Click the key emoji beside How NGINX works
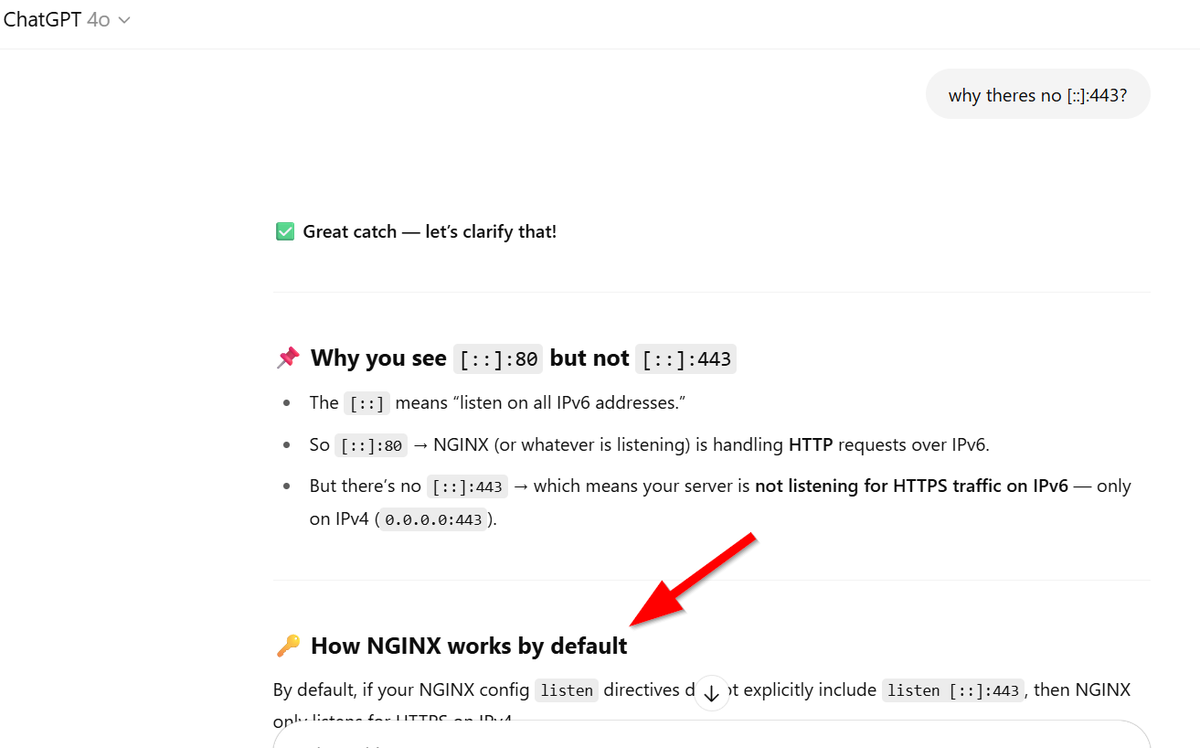The width and height of the screenshot is (1200, 748). (x=287, y=646)
